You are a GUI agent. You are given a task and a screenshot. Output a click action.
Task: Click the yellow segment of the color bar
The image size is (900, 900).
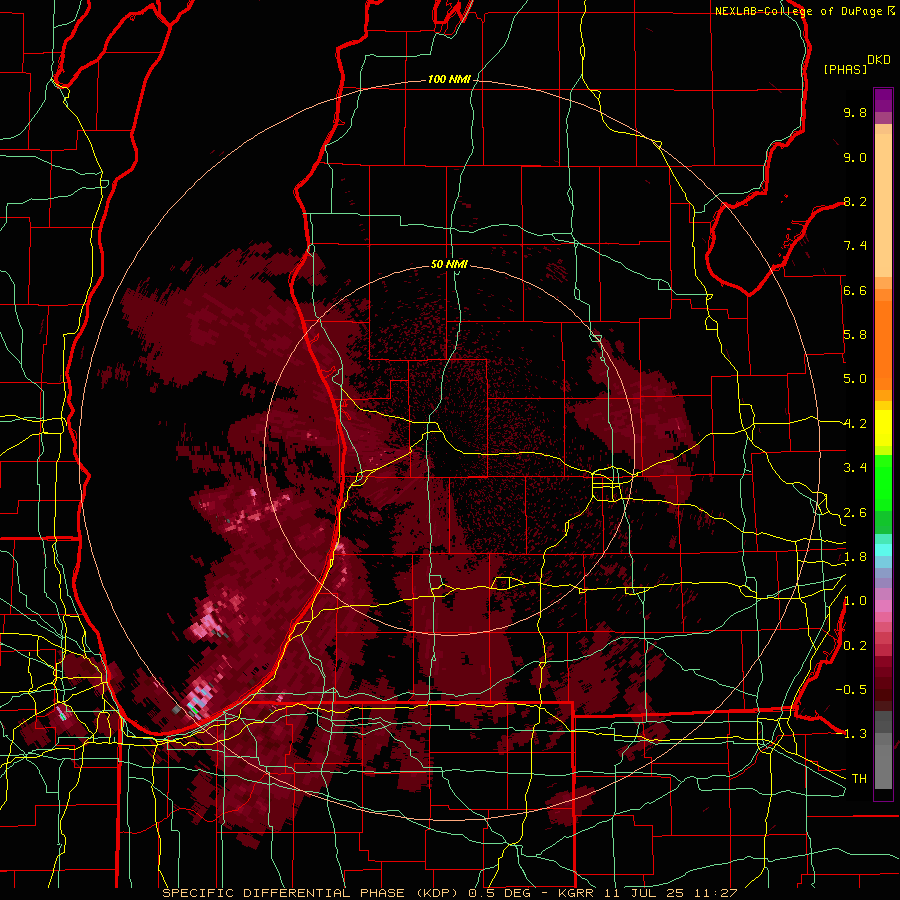click(x=883, y=428)
